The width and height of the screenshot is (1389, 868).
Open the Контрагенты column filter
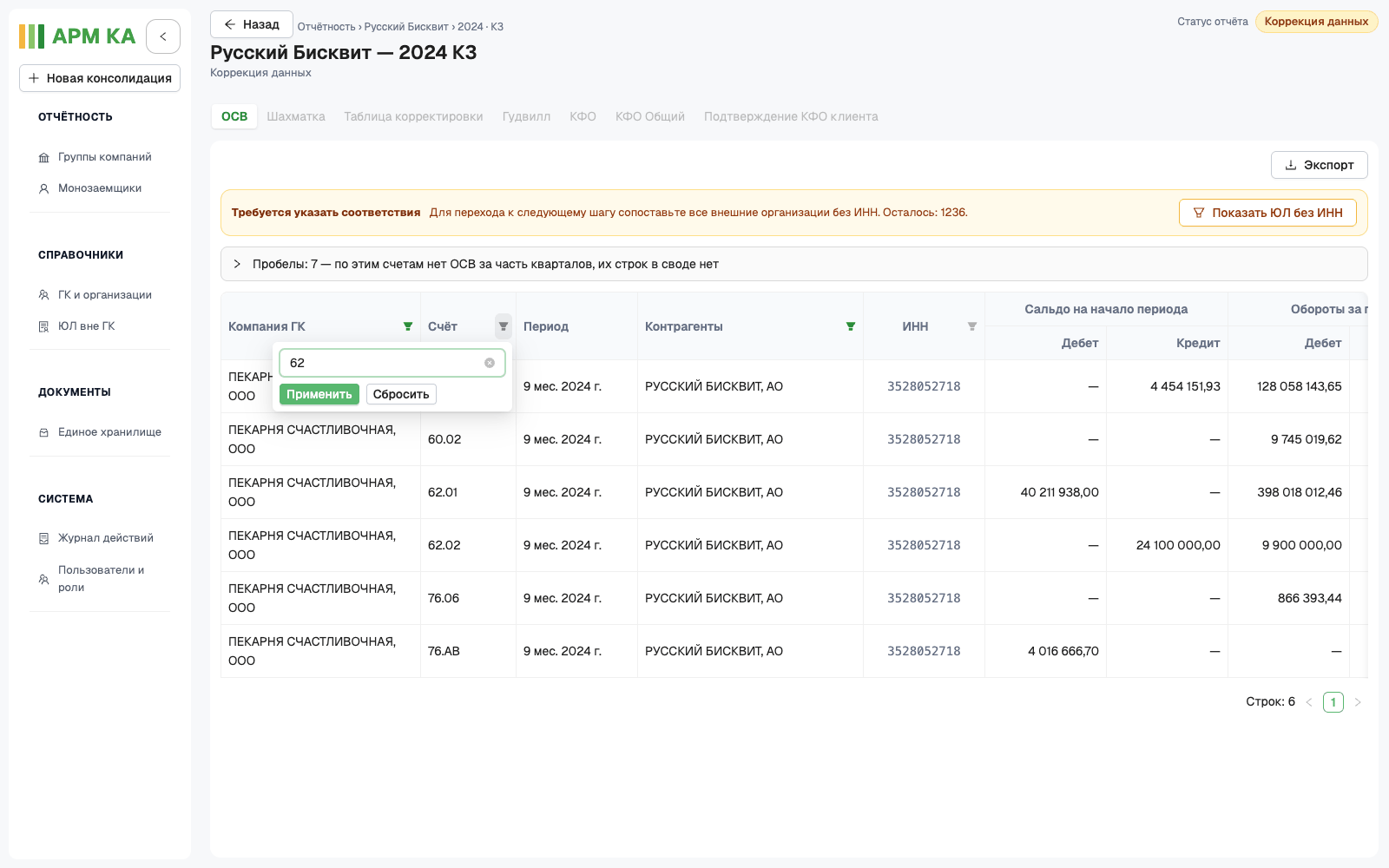851,326
